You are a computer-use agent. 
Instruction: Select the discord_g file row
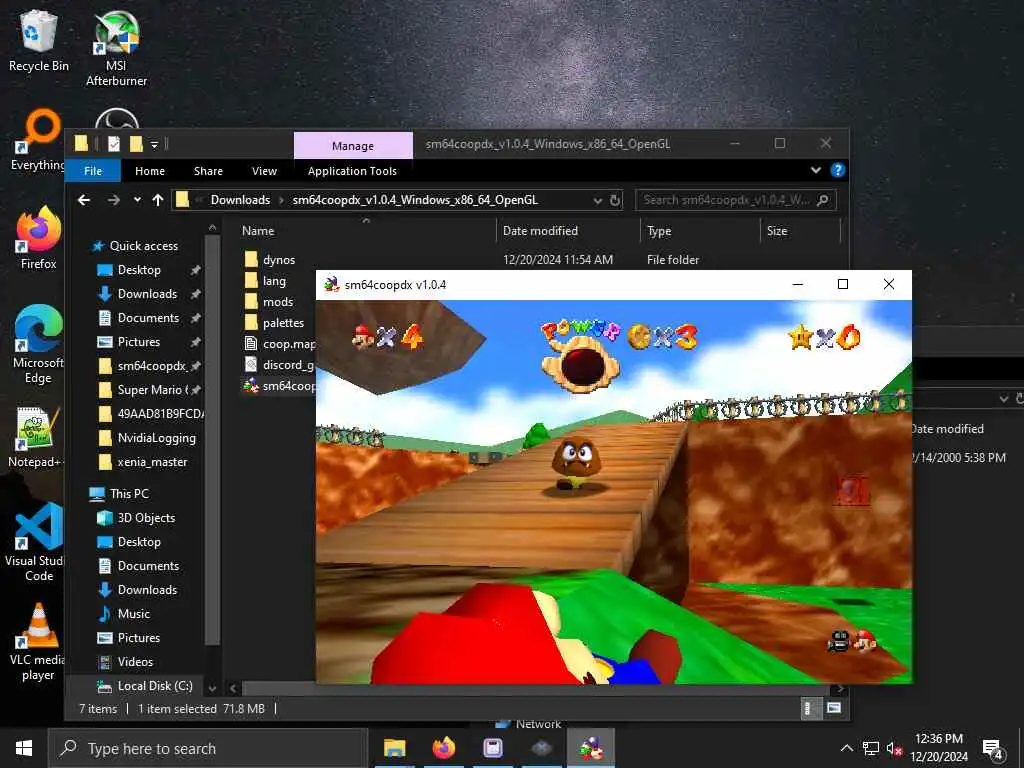279,364
